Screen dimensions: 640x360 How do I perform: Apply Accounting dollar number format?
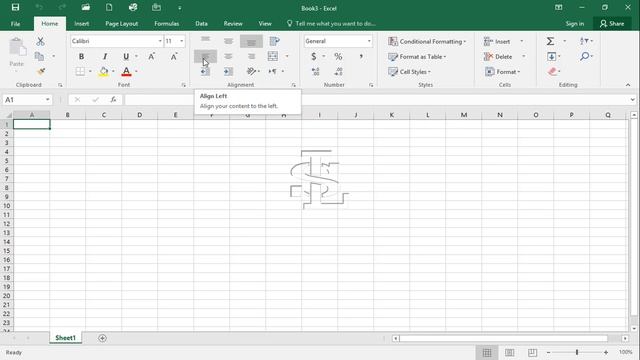(x=313, y=56)
